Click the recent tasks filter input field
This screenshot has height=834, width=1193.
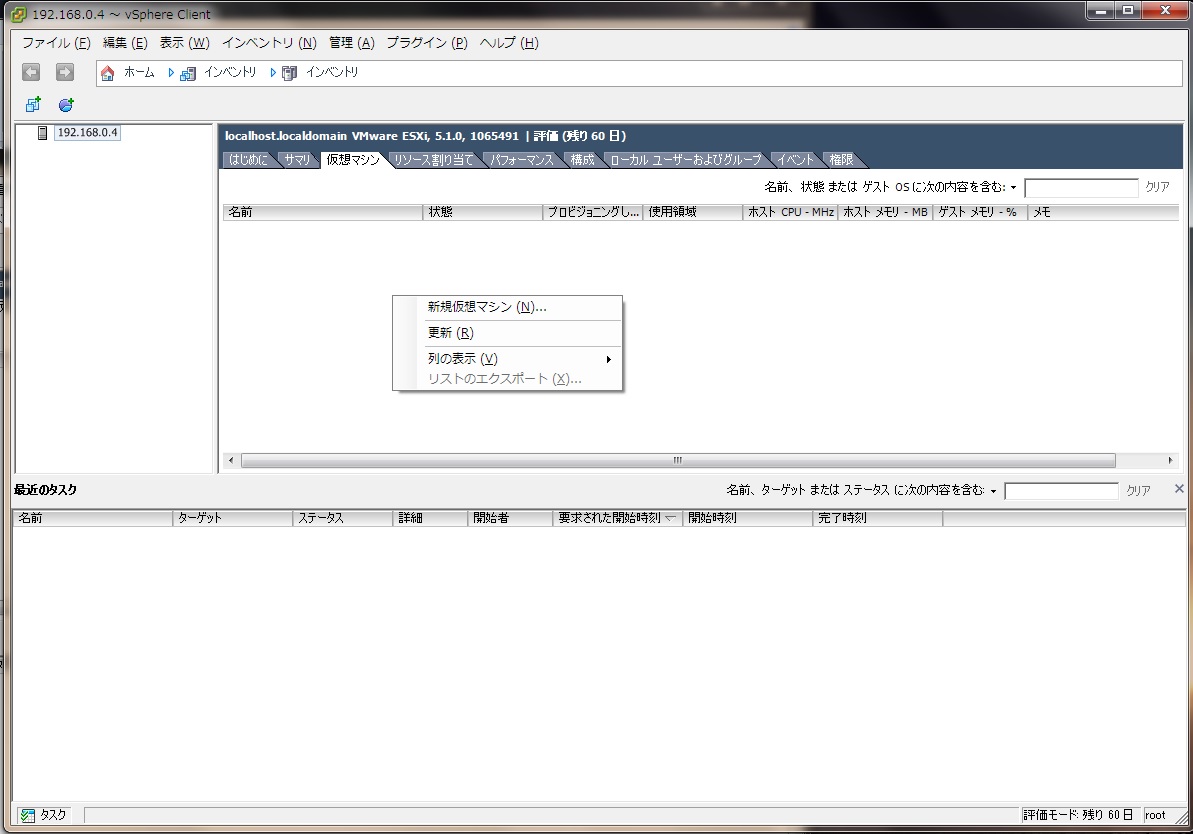[x=1061, y=491]
